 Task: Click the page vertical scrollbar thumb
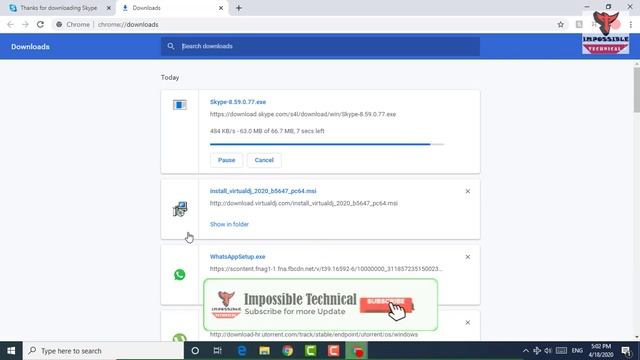coord(637,89)
